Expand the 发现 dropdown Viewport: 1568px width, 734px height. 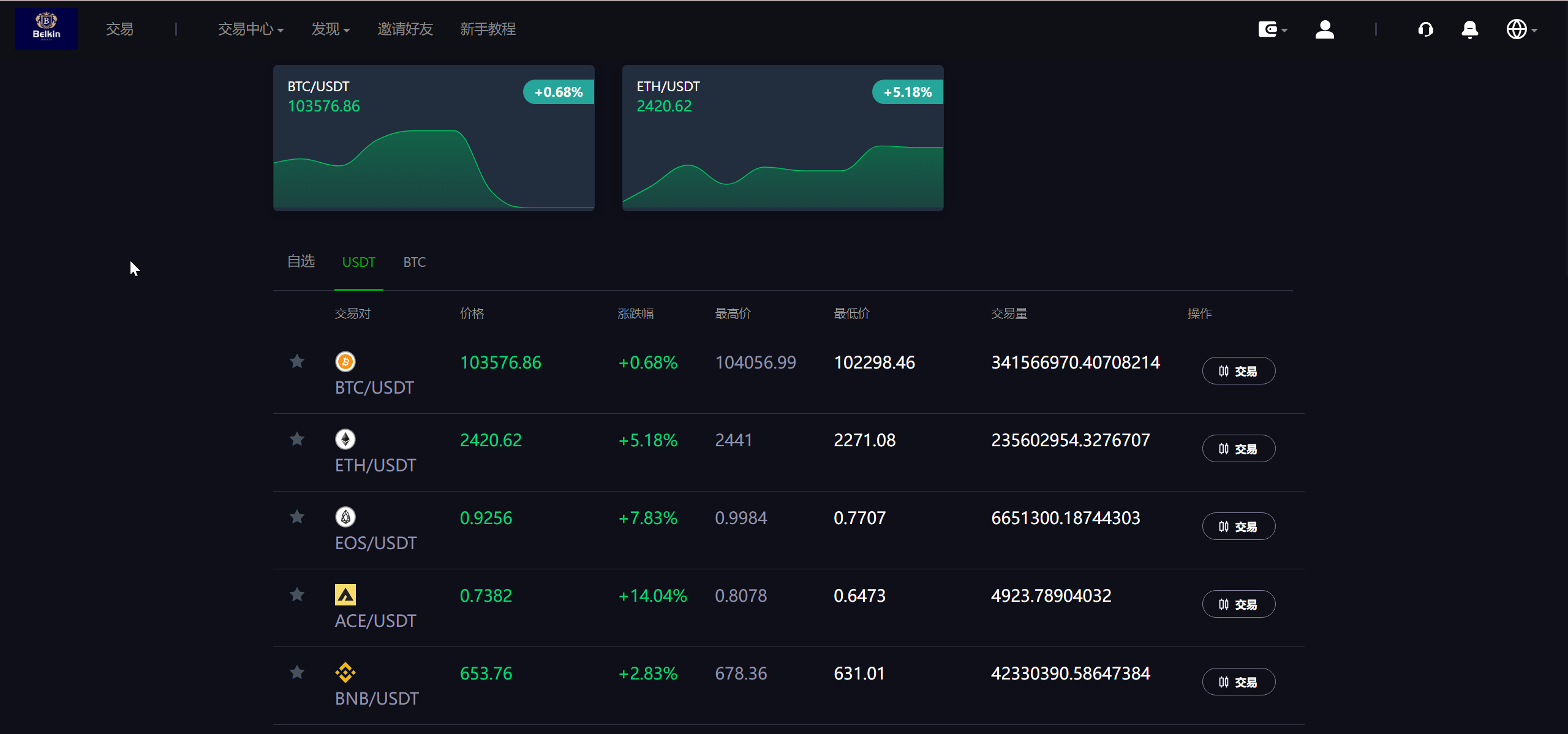pyautogui.click(x=330, y=29)
